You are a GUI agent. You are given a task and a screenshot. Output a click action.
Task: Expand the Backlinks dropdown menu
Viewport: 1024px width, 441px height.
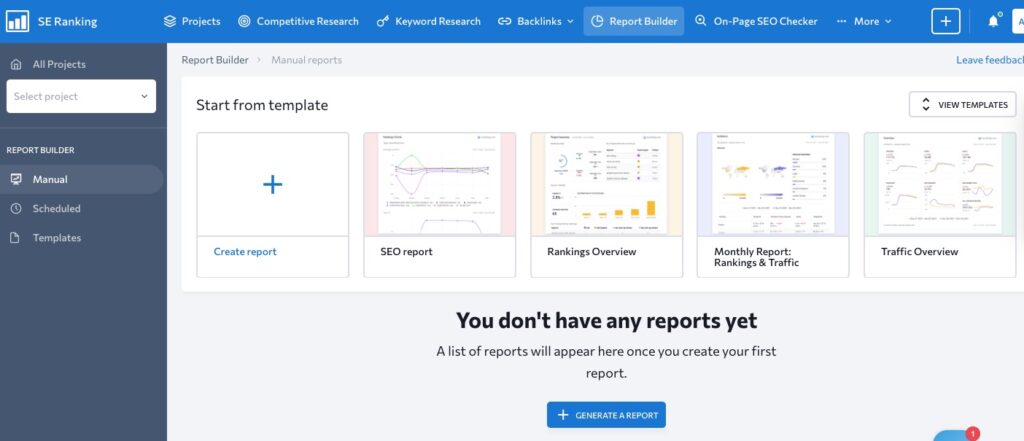click(536, 22)
